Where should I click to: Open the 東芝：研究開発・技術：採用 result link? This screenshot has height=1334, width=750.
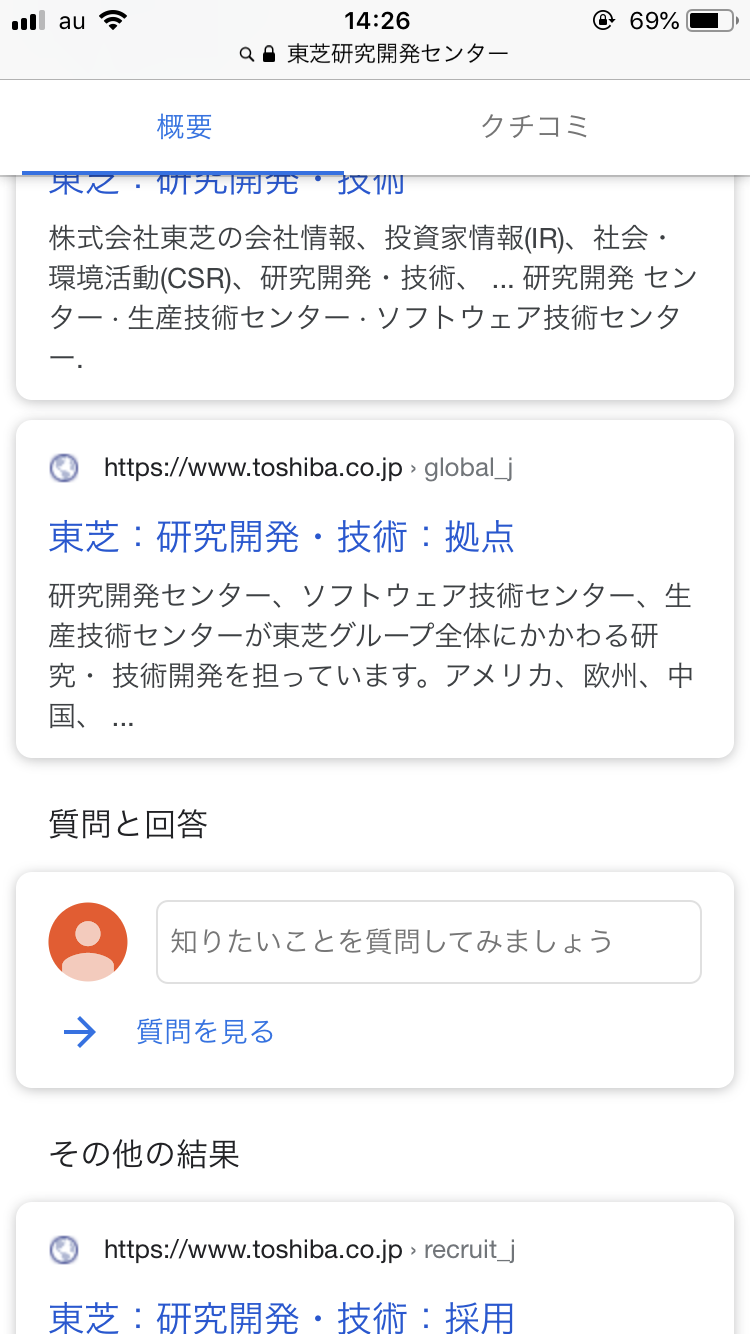[x=281, y=1317]
